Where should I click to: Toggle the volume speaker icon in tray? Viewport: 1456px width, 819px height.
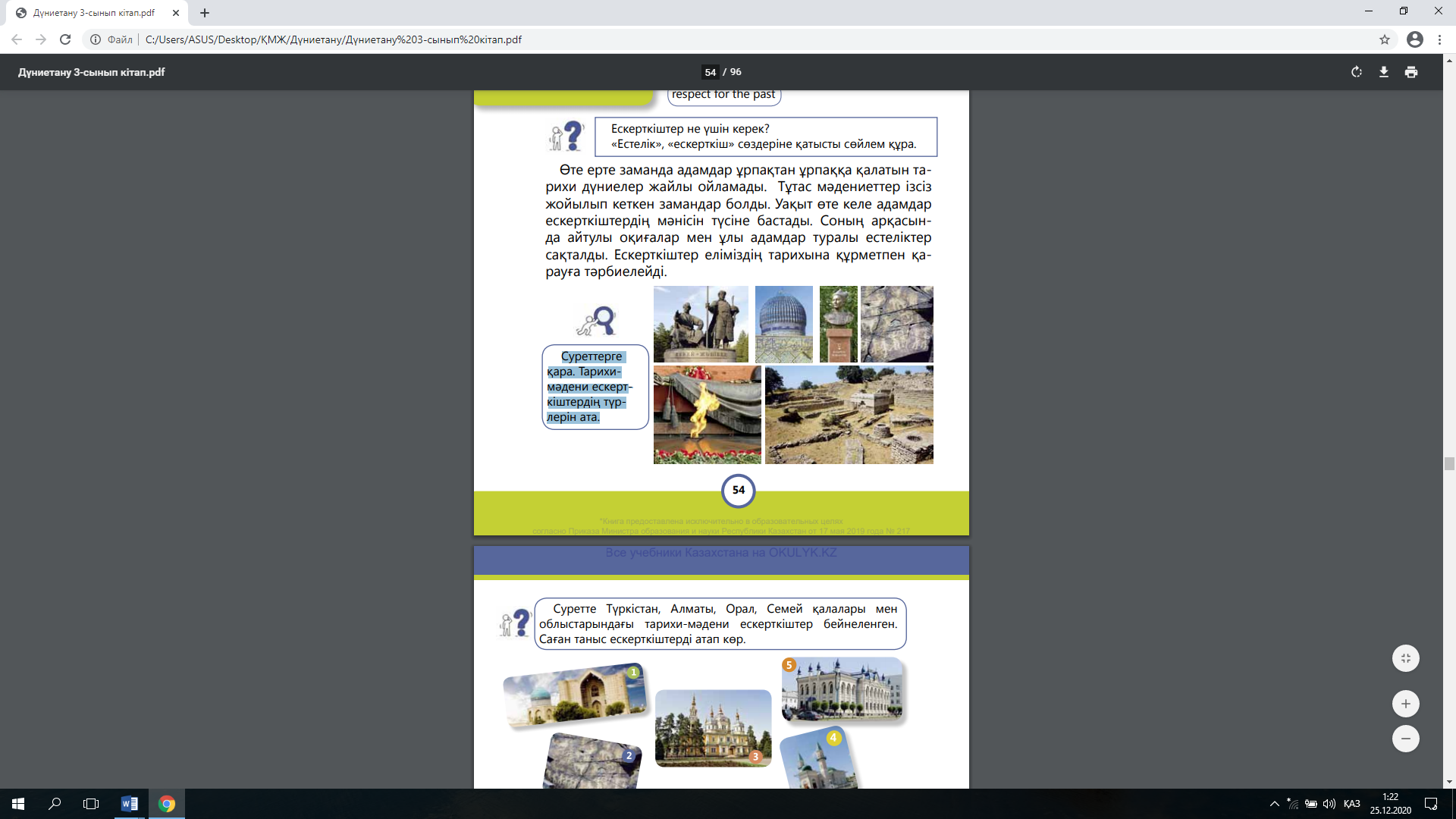coord(1329,804)
